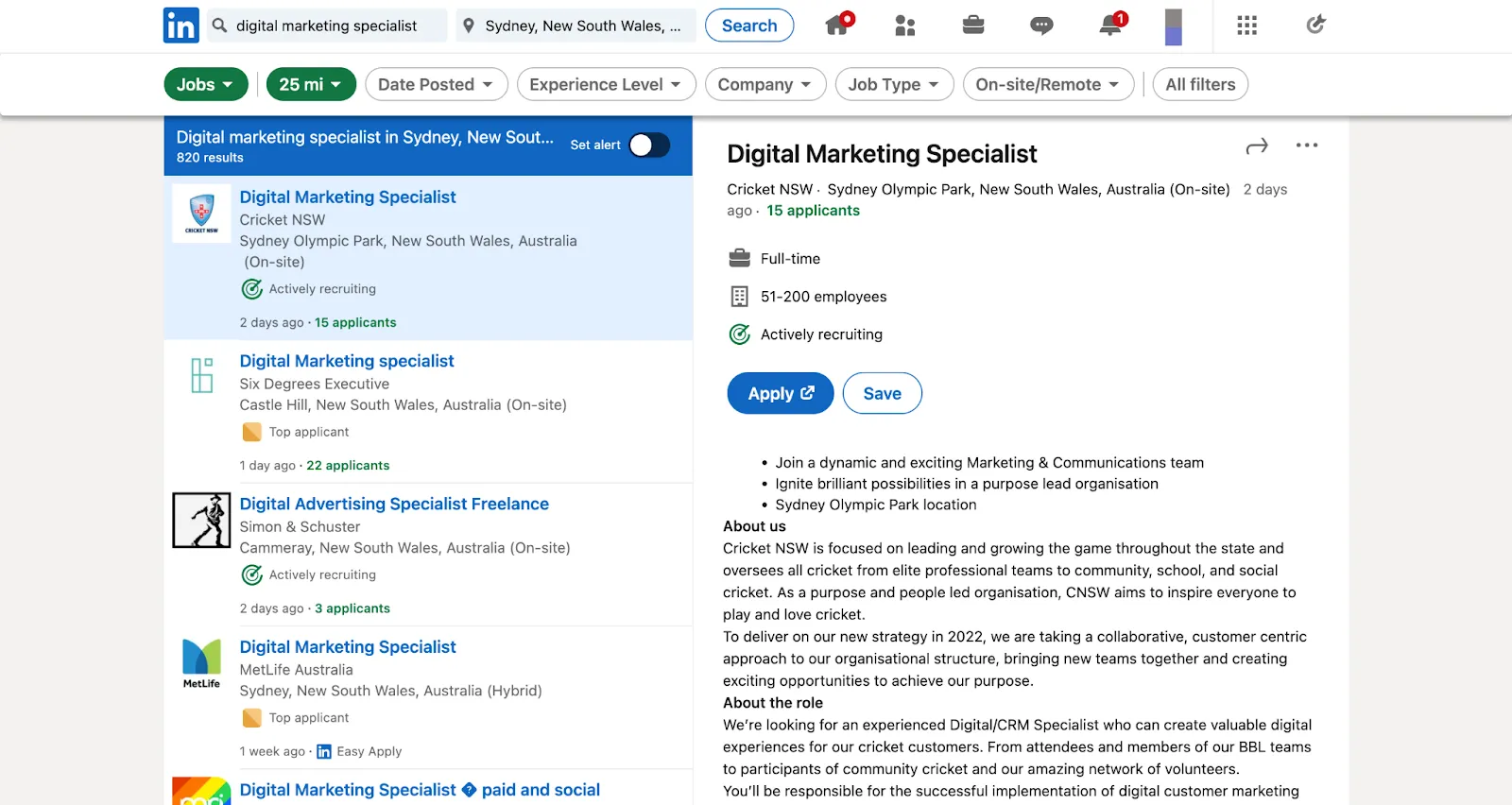The image size is (1512, 805).
Task: Open the Notifications bell icon
Action: (x=1110, y=26)
